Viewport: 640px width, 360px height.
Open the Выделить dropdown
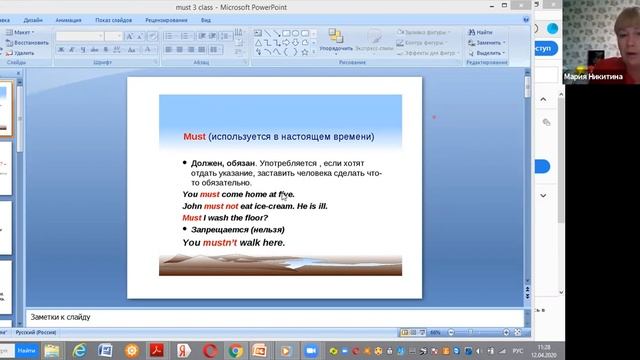coord(487,53)
